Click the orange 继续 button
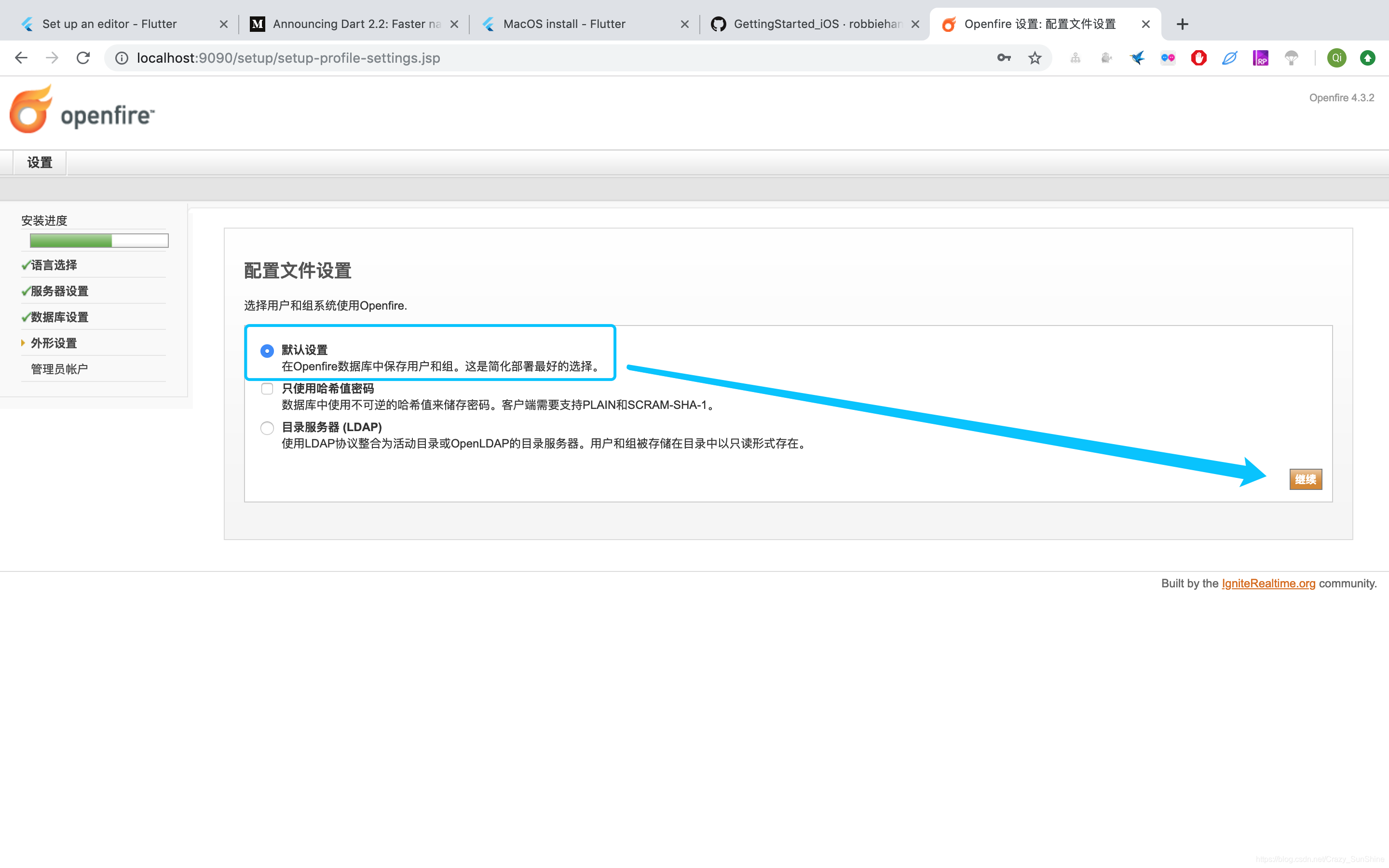Screen dimensions: 1389x868 [x=1306, y=479]
